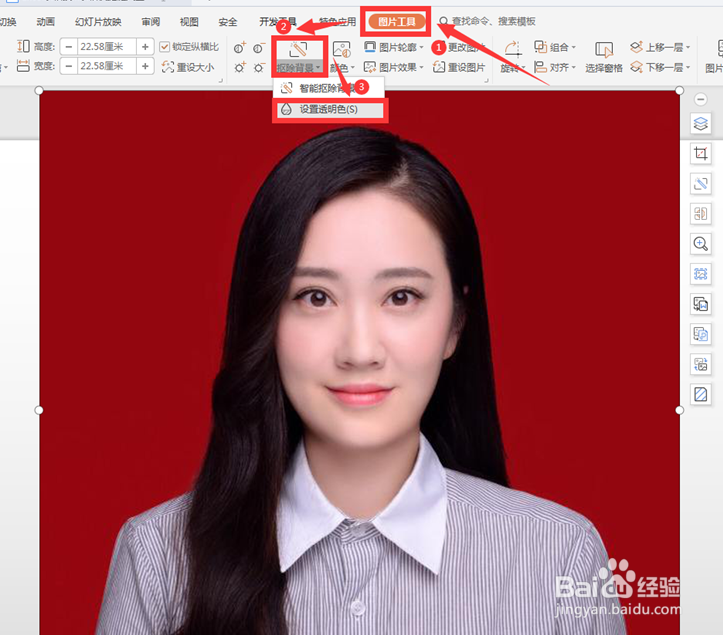Image resolution: width=723 pixels, height=635 pixels.
Task: Click the 高度 value field
Action: click(x=107, y=47)
